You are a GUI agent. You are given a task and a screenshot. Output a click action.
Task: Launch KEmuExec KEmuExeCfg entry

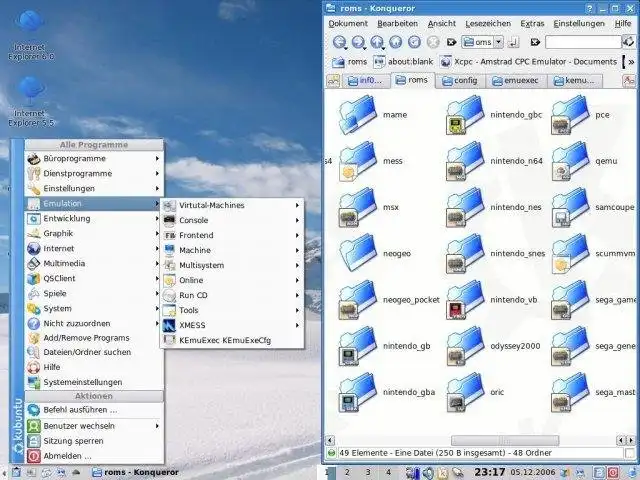232,340
